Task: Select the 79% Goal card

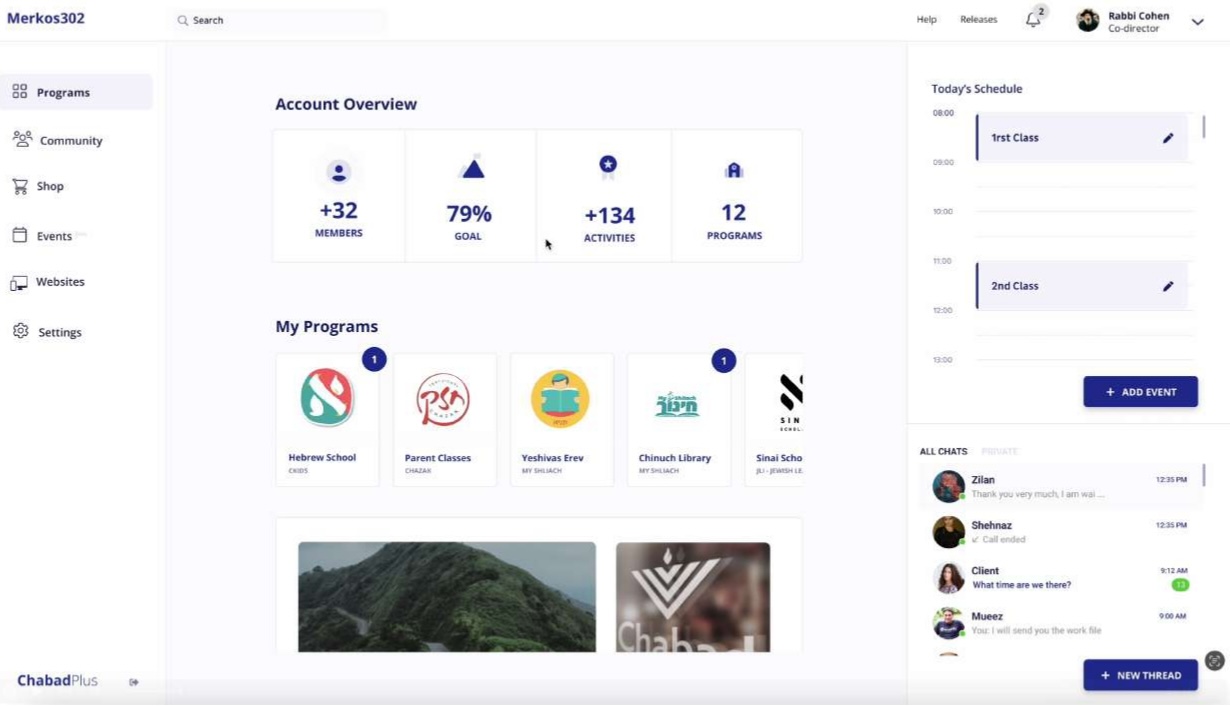Action: pyautogui.click(x=471, y=196)
